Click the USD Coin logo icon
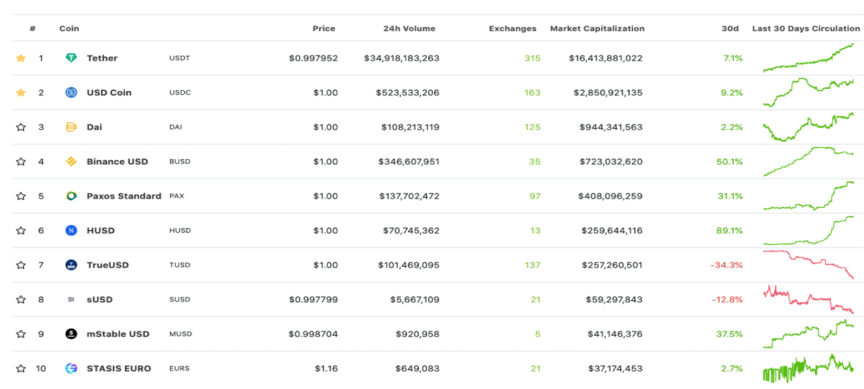Image resolution: width=864 pixels, height=389 pixels. pos(71,93)
